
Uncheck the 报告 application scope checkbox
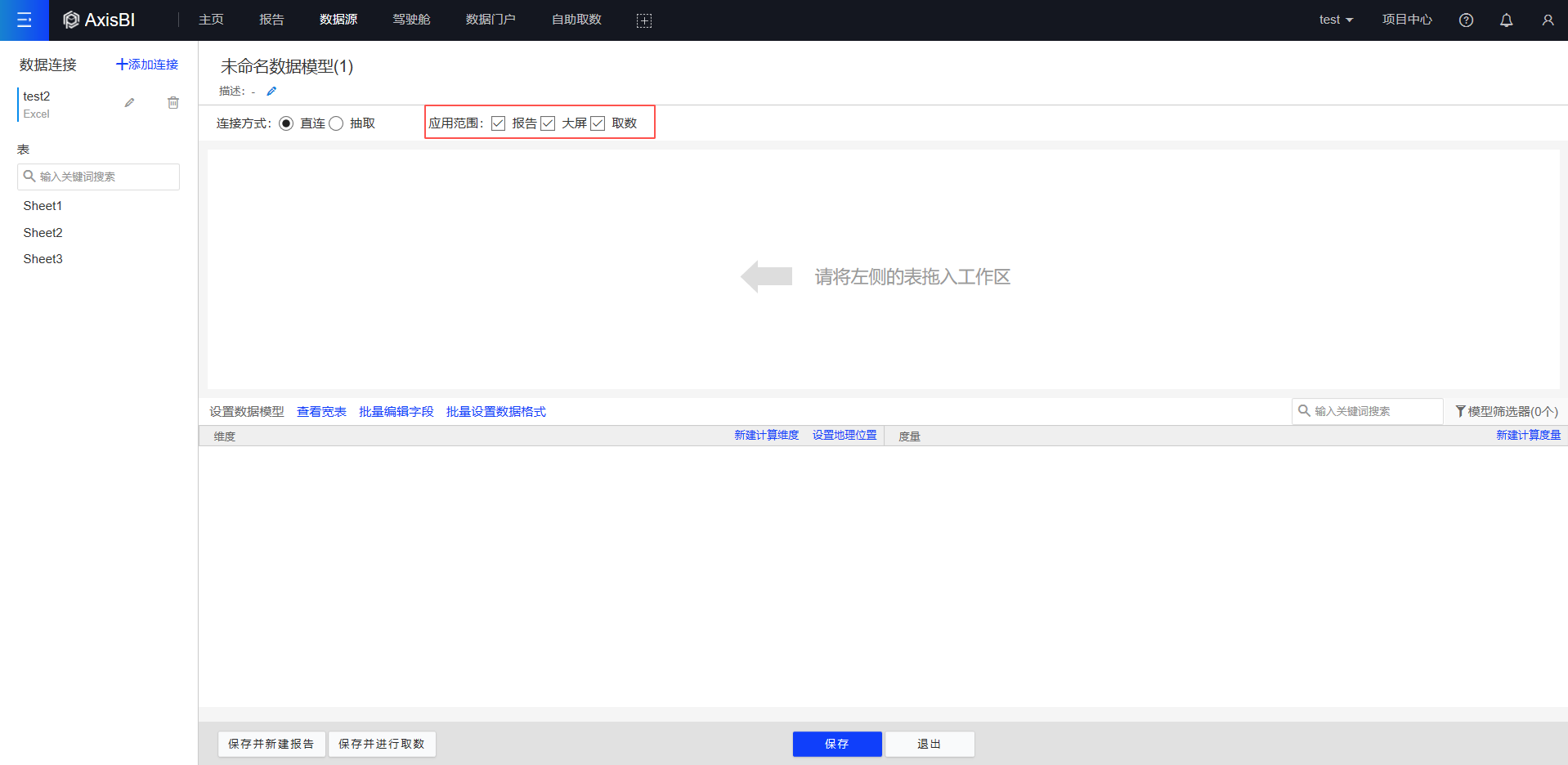pos(498,123)
